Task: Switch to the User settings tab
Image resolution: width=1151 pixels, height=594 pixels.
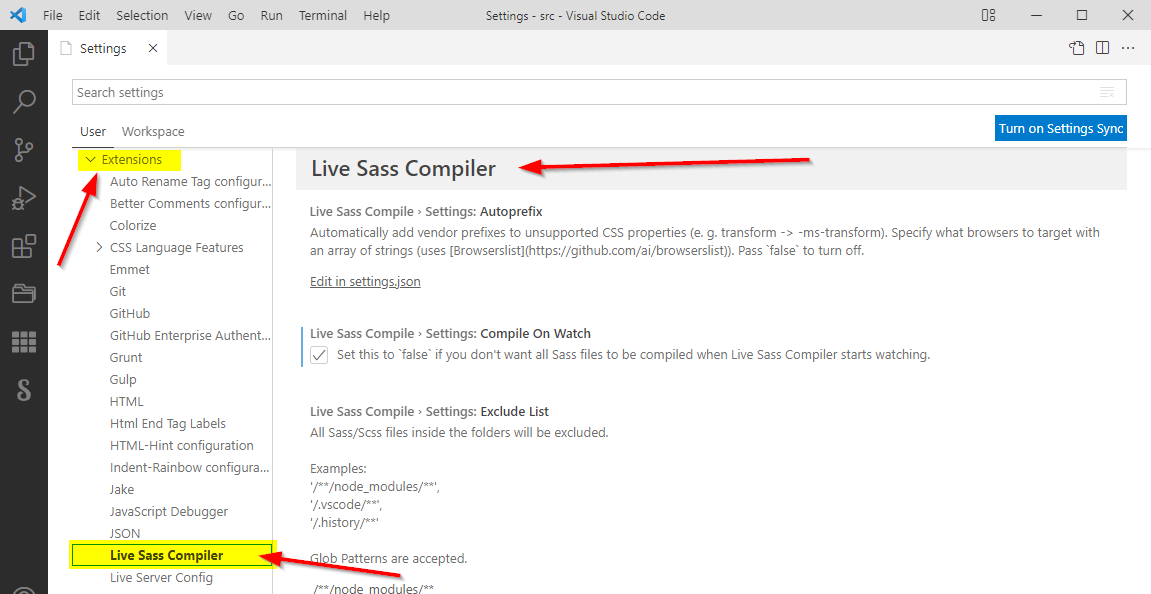Action: point(92,131)
